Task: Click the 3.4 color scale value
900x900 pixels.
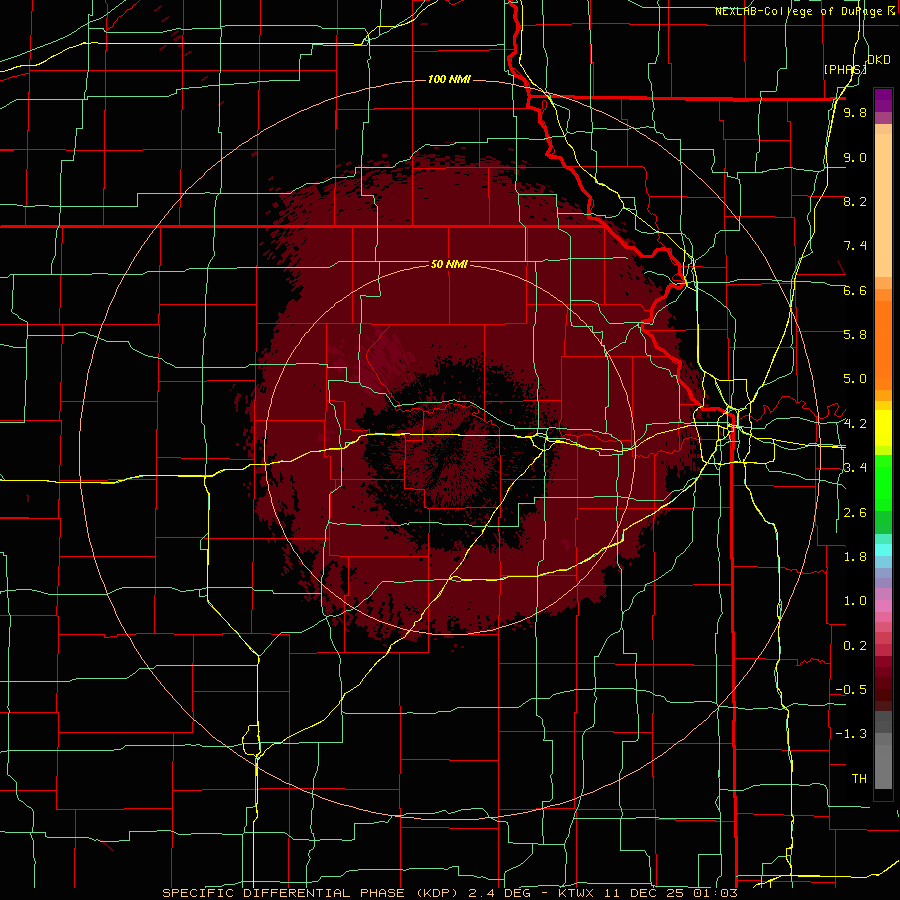Action: (855, 468)
